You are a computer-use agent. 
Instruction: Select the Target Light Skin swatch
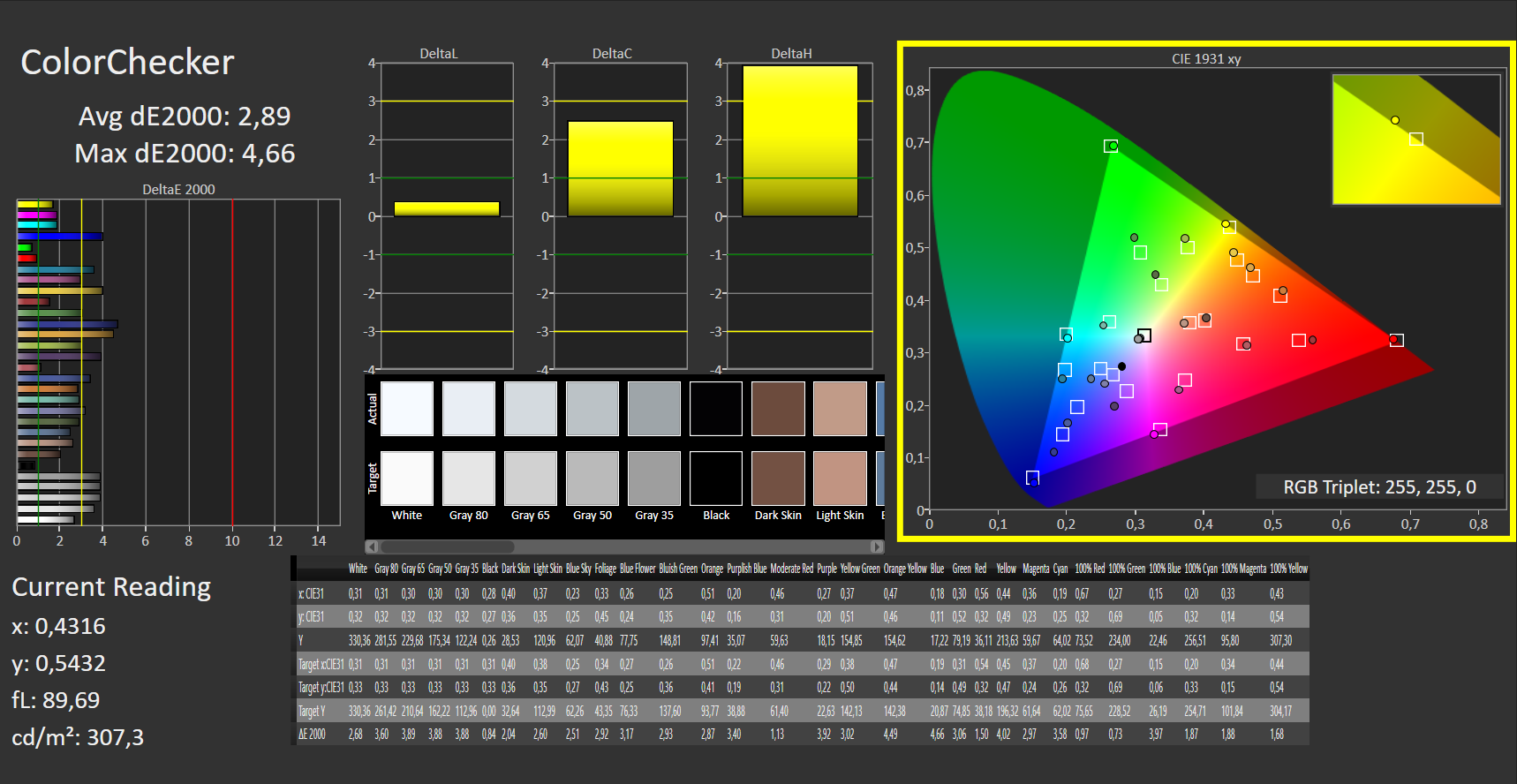(840, 479)
